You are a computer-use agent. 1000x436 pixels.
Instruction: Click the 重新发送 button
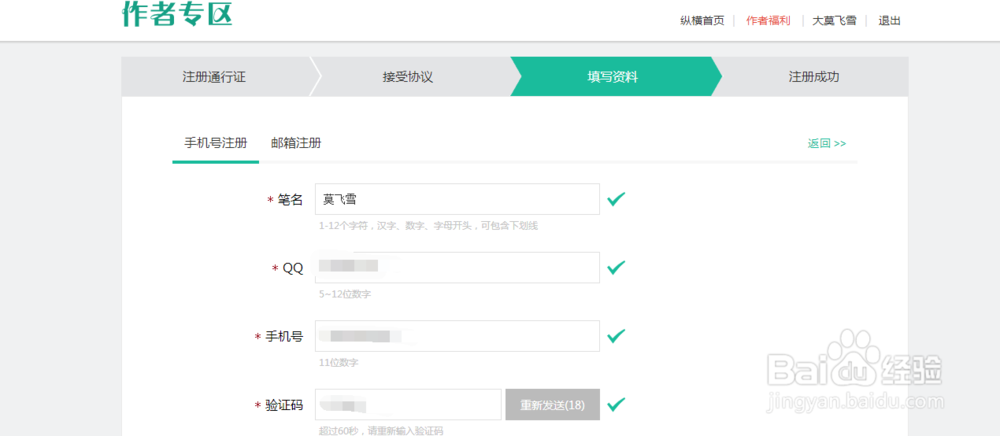click(552, 405)
